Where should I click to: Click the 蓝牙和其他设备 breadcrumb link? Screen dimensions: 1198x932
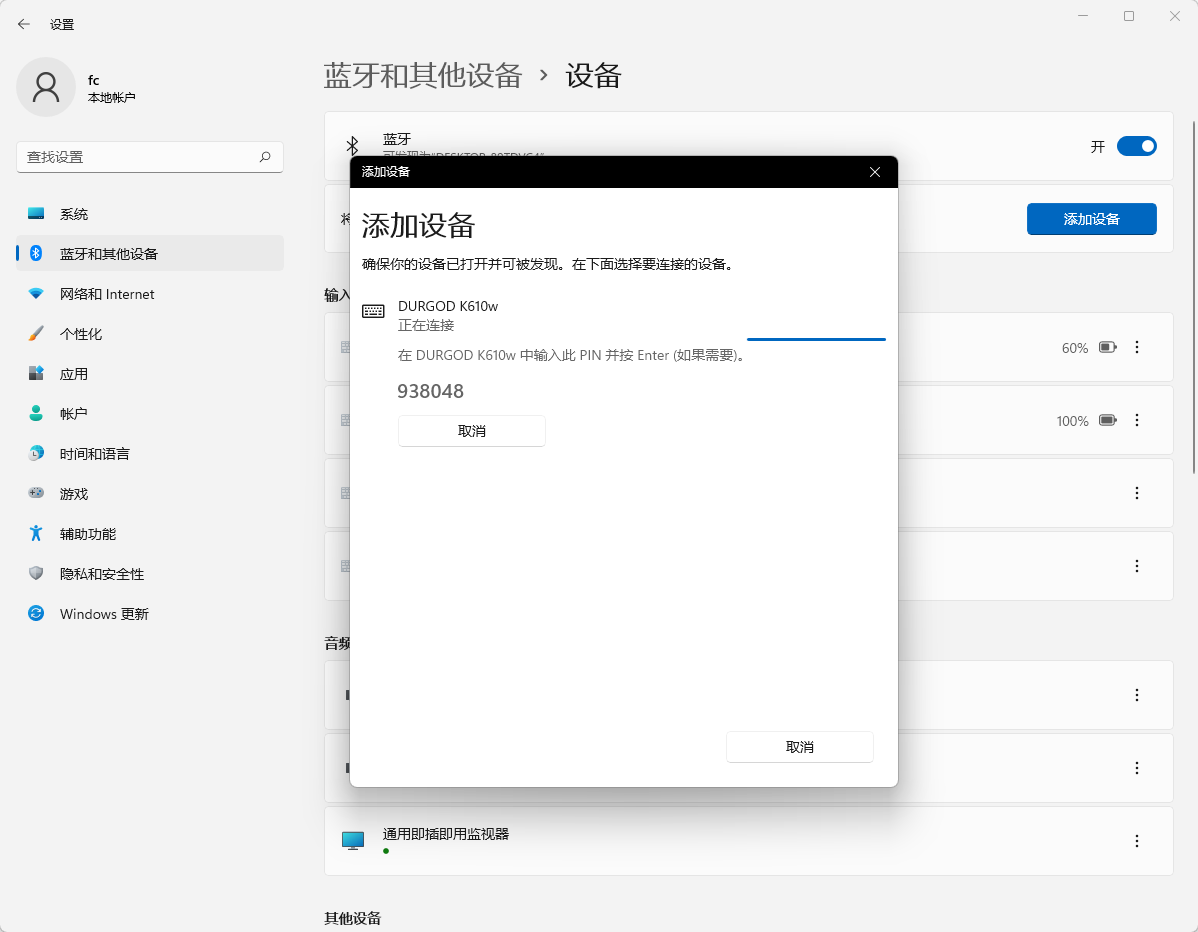click(423, 76)
